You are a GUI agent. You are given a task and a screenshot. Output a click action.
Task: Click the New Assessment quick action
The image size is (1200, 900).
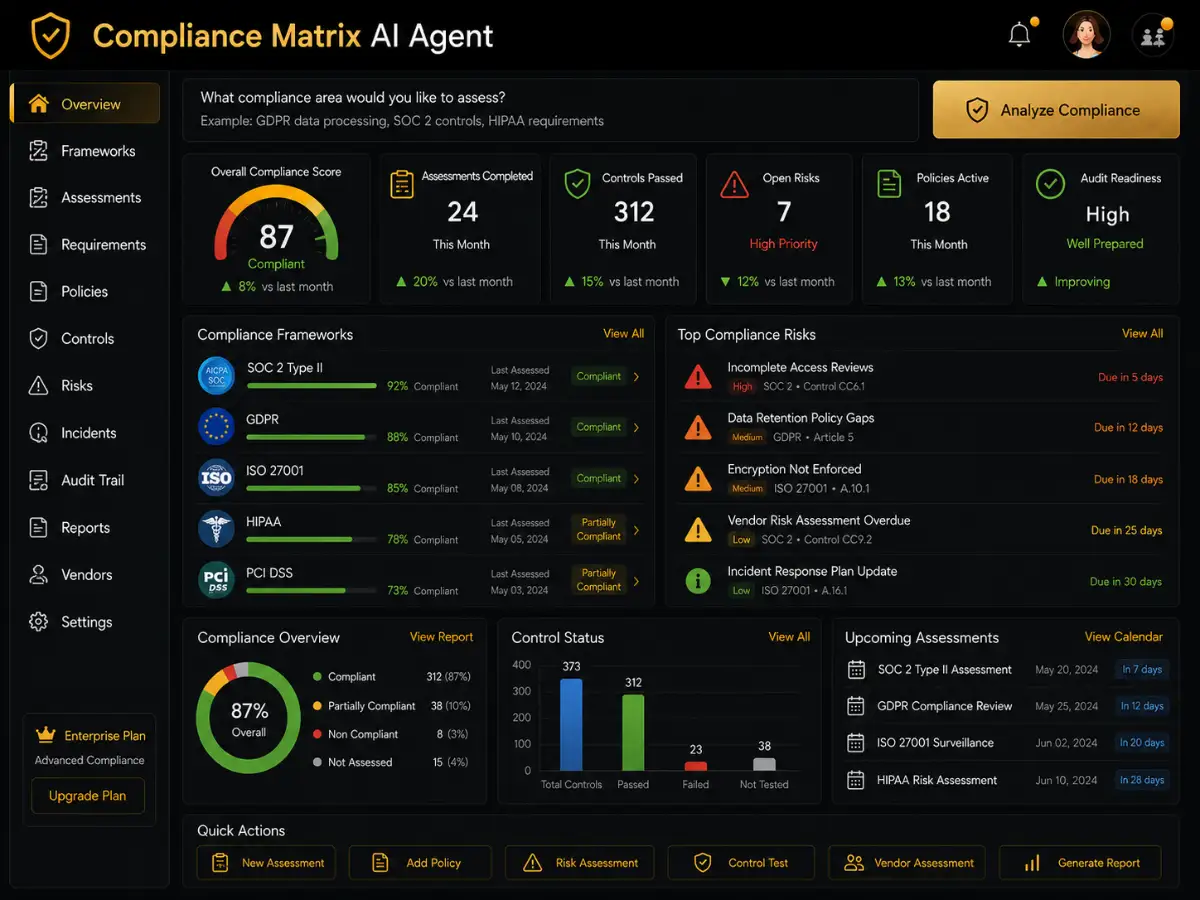click(x=266, y=863)
